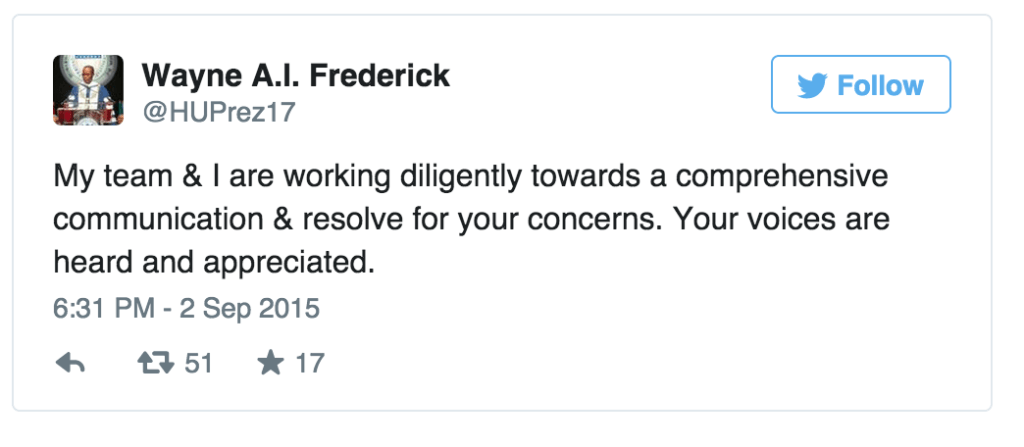
Task: Visit the @HUPrez17 handle link
Action: coord(219,112)
